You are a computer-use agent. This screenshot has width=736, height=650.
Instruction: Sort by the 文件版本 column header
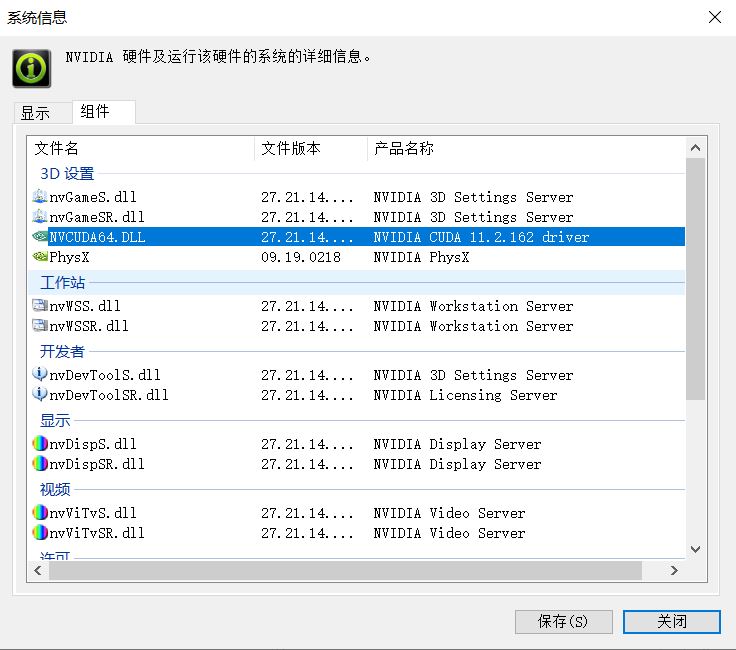[311, 148]
